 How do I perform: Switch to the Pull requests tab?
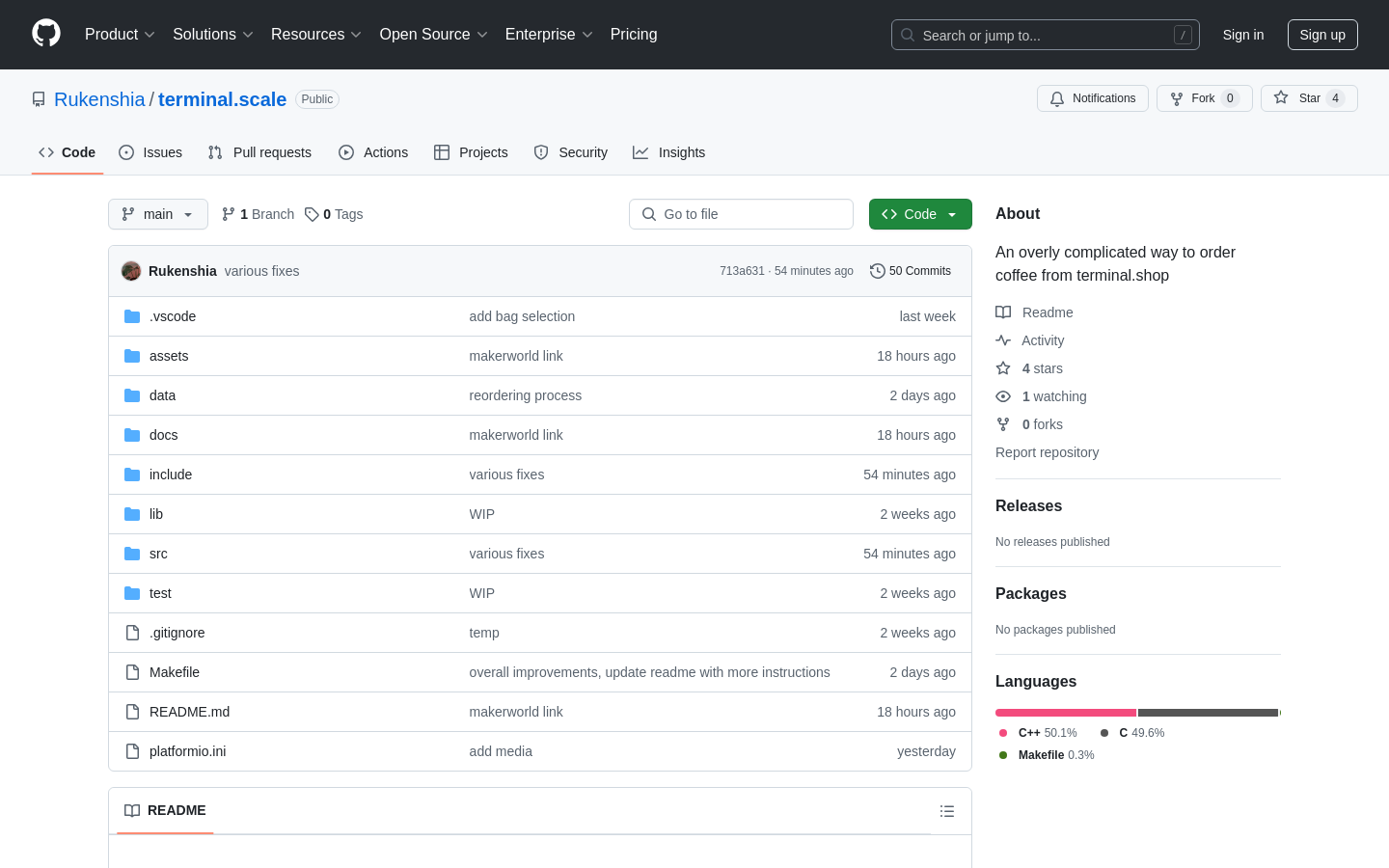point(259,152)
